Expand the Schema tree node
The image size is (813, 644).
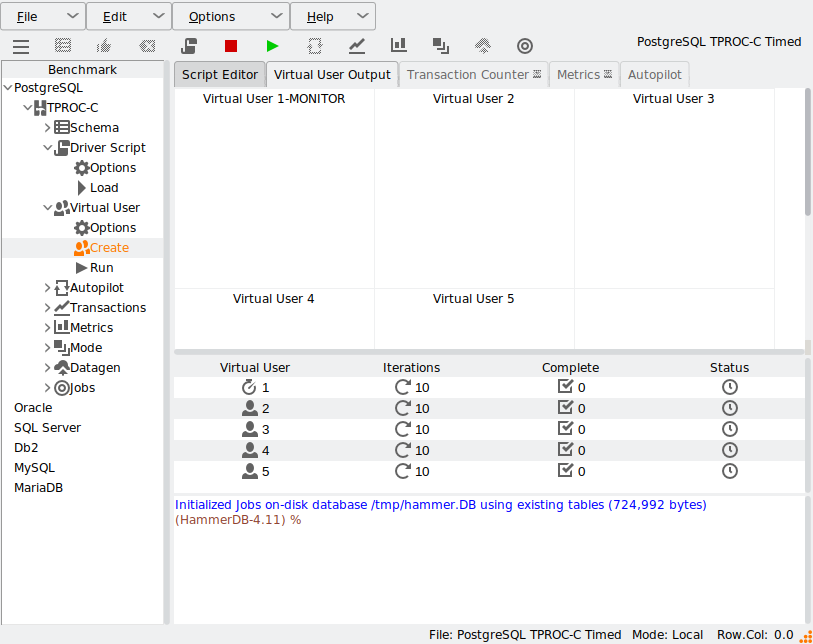click(47, 128)
